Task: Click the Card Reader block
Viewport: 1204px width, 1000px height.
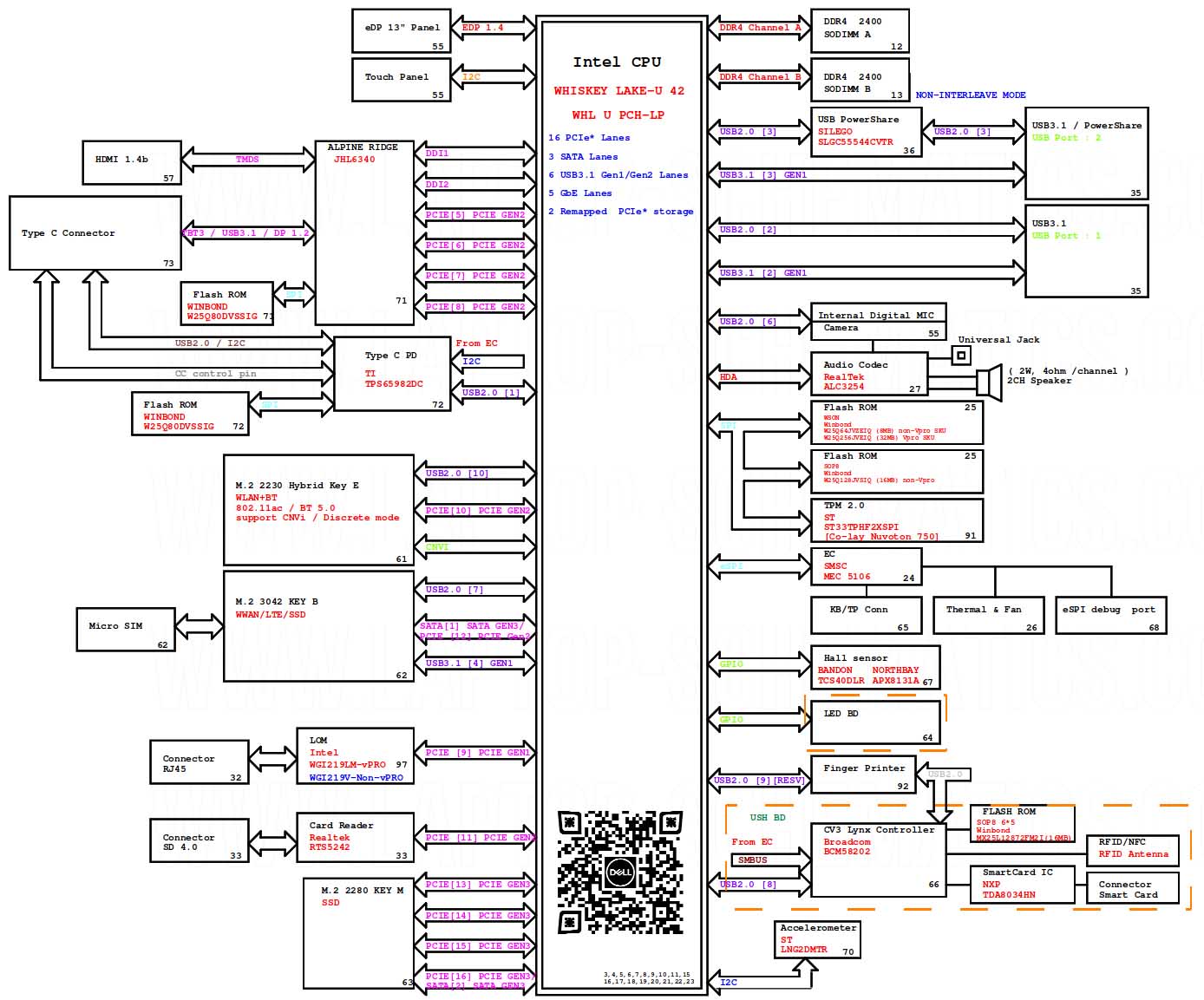Action: (x=356, y=837)
